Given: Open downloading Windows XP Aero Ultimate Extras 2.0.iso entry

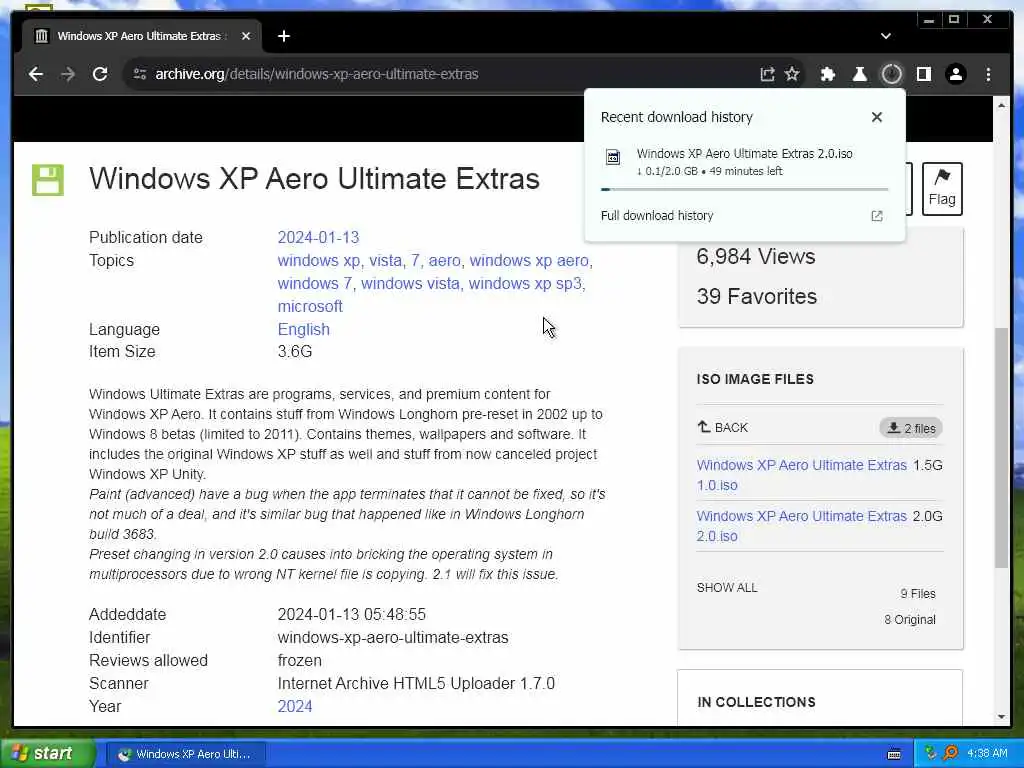Looking at the screenshot, I should point(744,161).
